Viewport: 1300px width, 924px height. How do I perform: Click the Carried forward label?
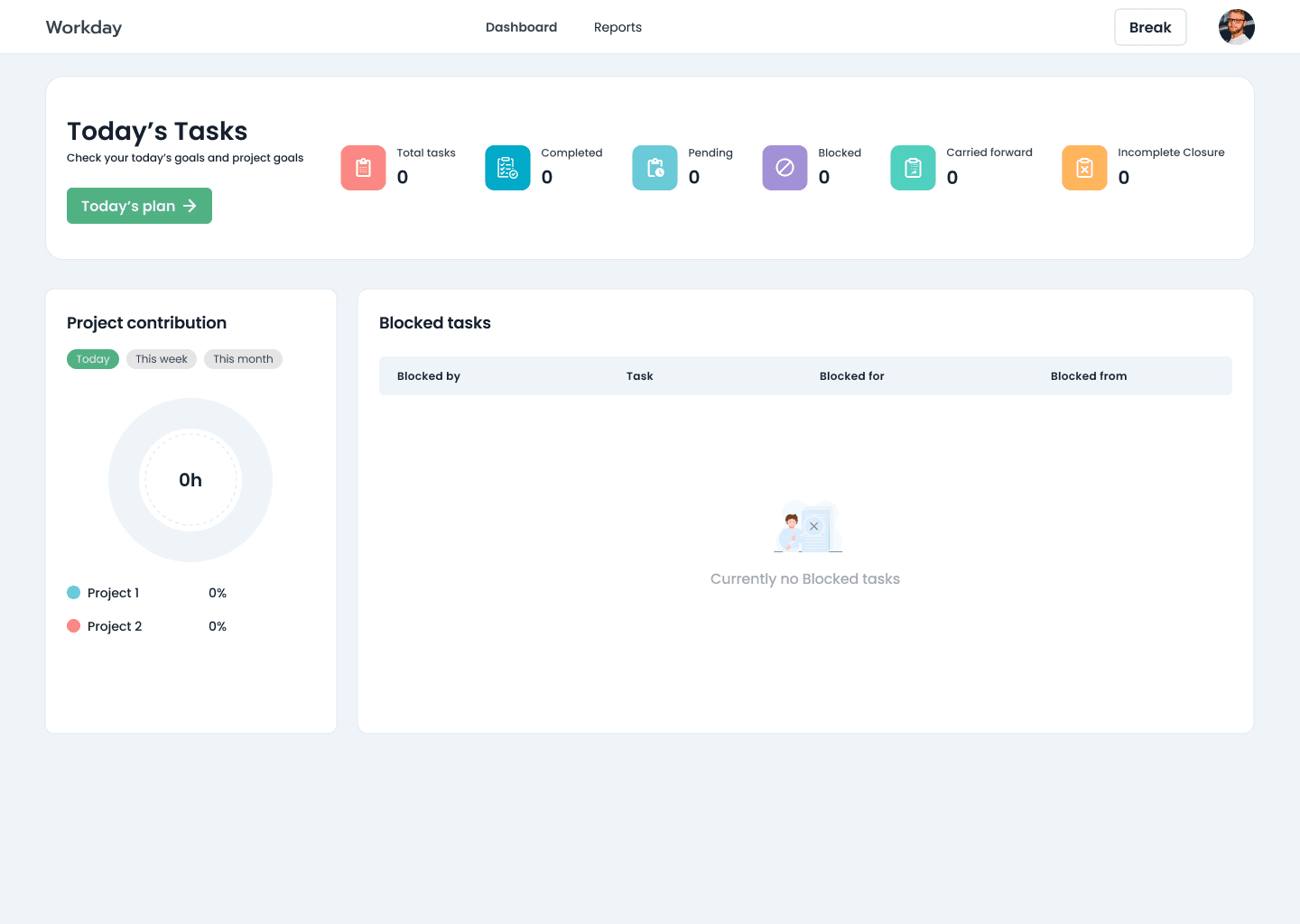tap(989, 152)
